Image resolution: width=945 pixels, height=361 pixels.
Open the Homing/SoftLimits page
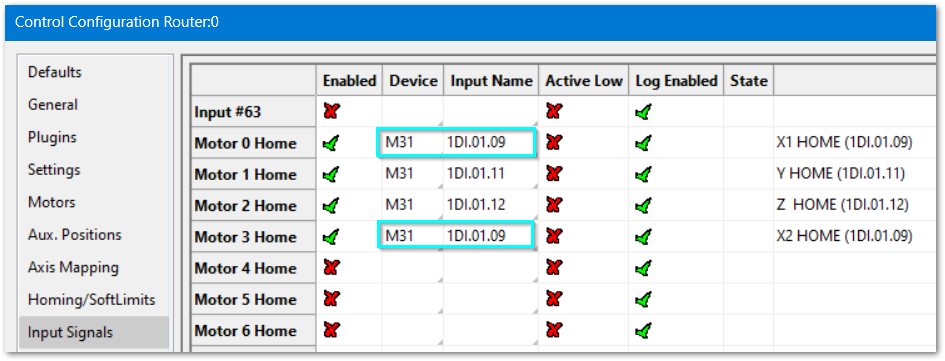92,300
